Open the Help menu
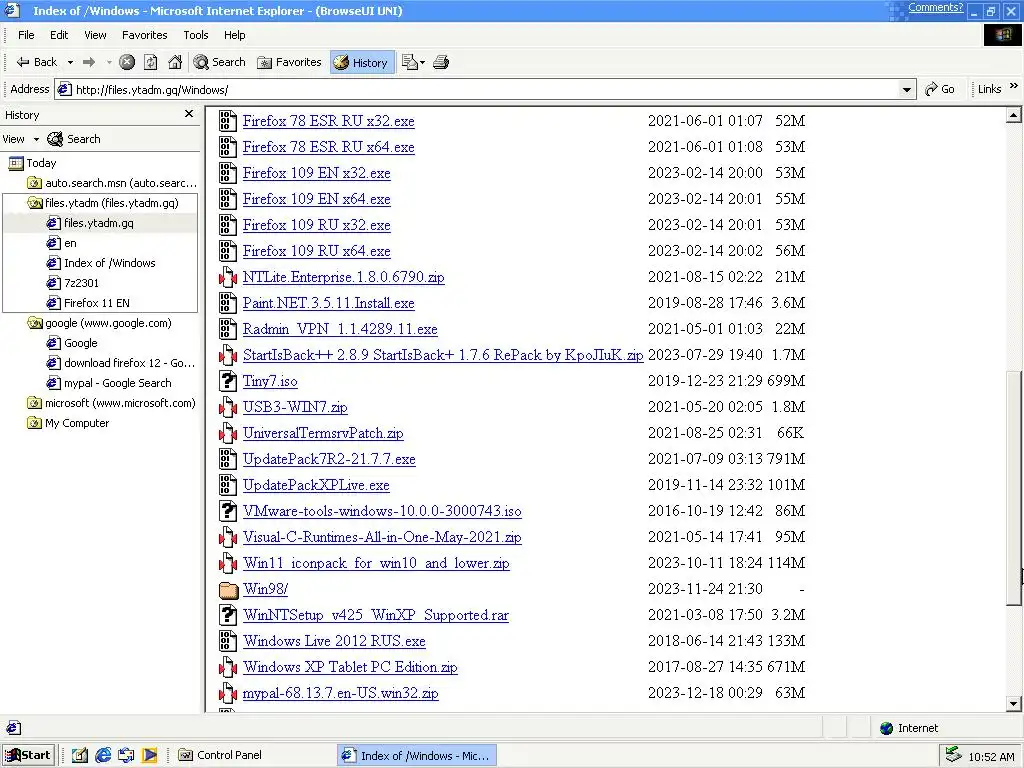The width and height of the screenshot is (1024, 768). (x=234, y=35)
